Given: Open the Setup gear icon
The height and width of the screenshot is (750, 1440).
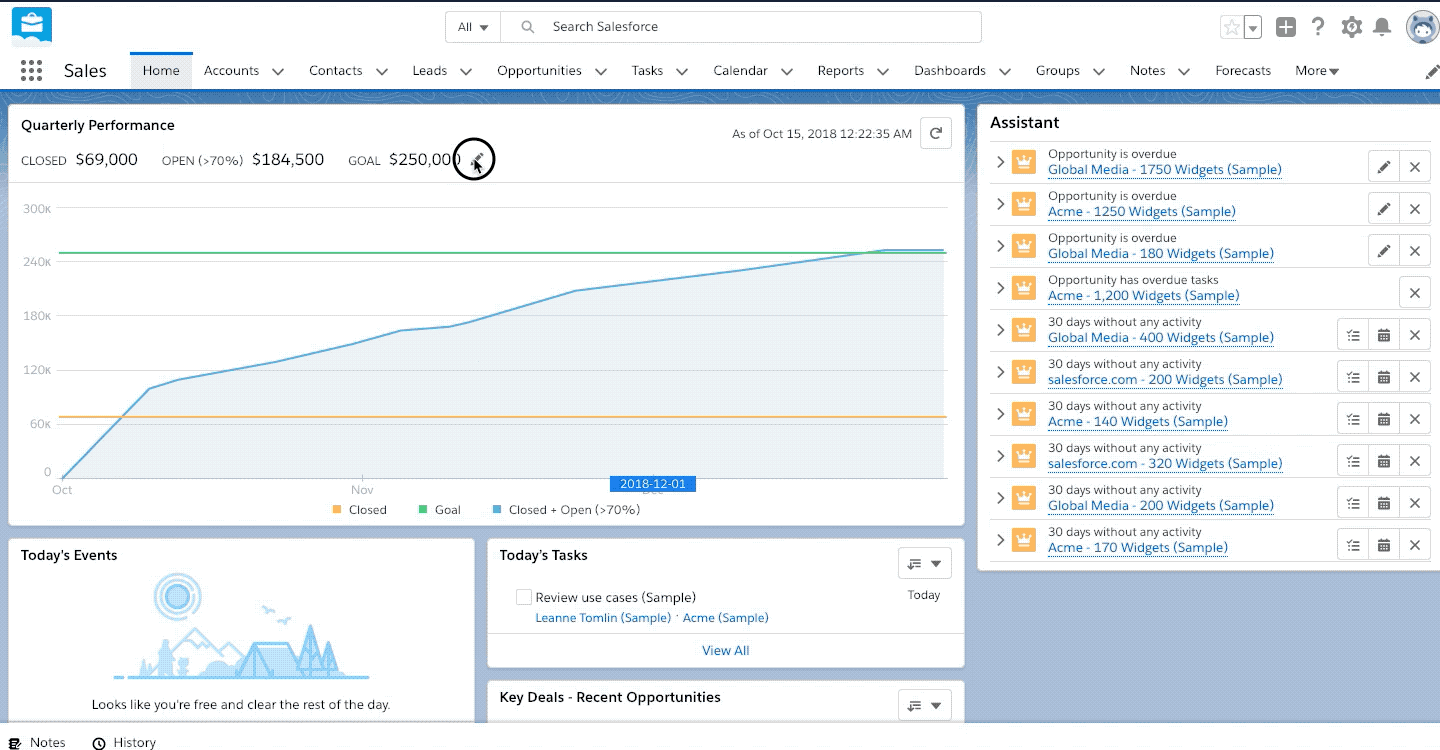Looking at the screenshot, I should pos(1351,28).
